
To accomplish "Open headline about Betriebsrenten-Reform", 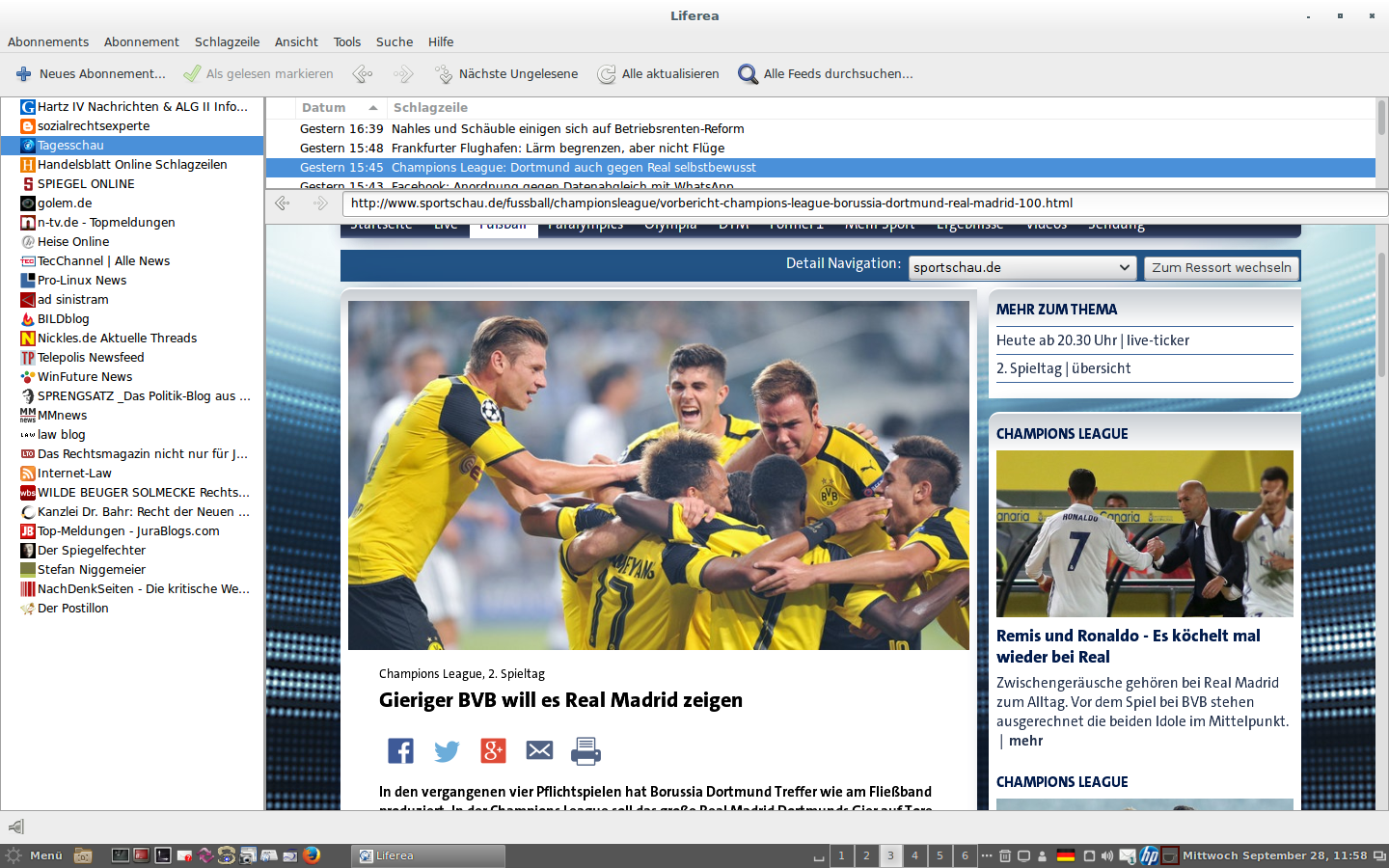I will click(x=821, y=128).
